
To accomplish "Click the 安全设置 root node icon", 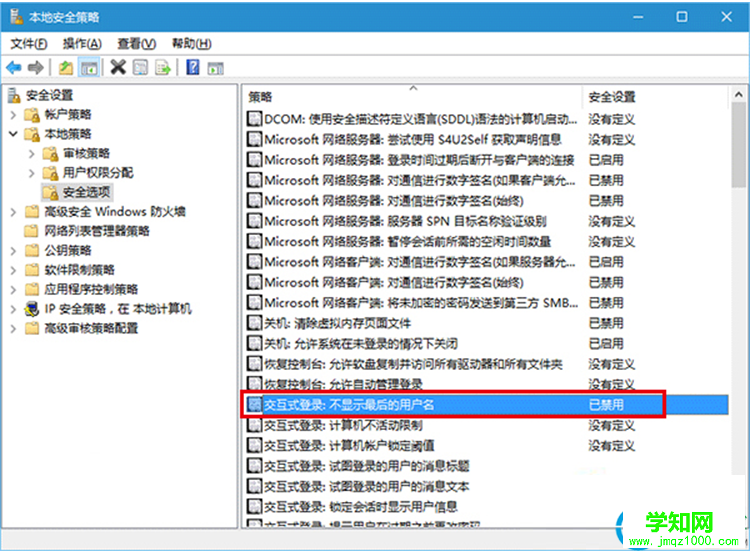I will click(x=14, y=95).
